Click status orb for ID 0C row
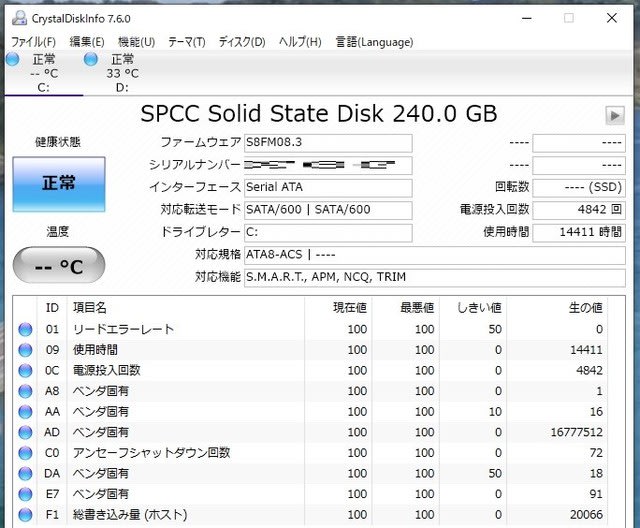Image resolution: width=640 pixels, height=528 pixels. click(25, 370)
